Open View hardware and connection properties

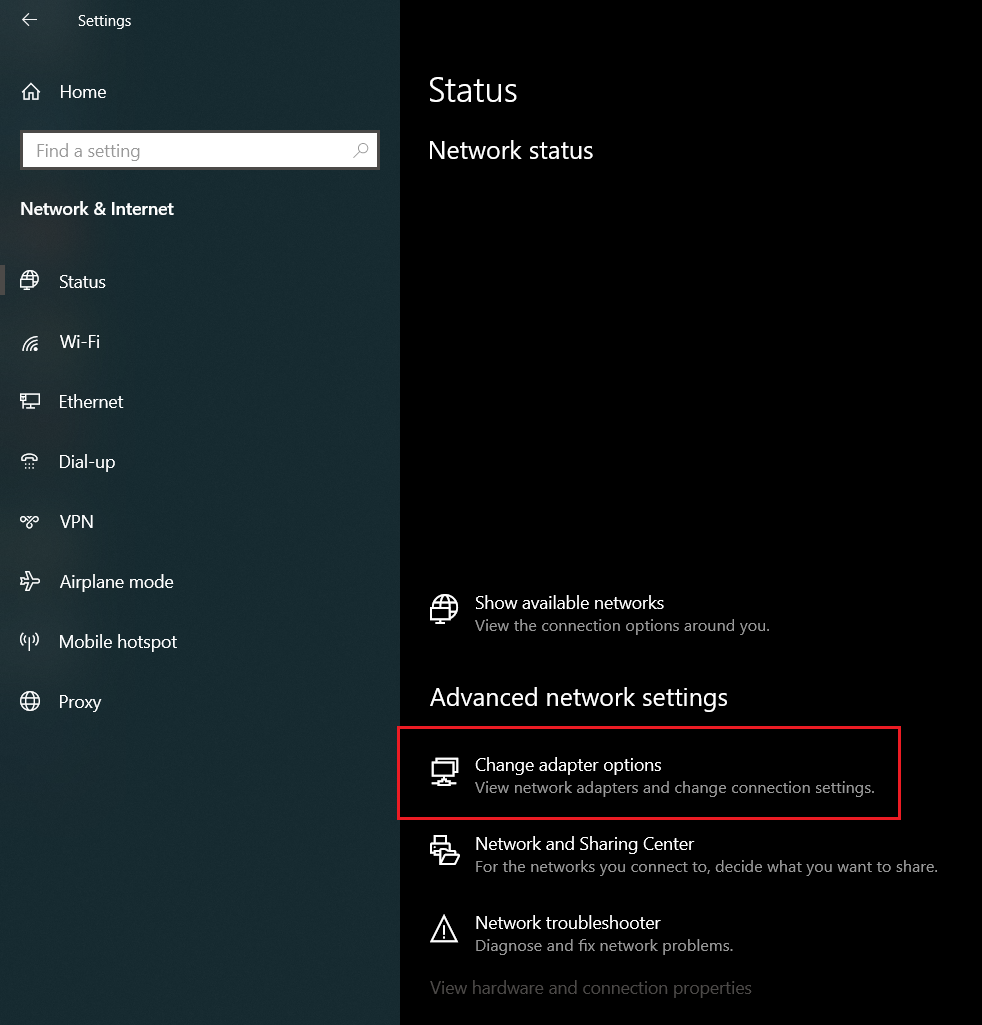pyautogui.click(x=590, y=988)
